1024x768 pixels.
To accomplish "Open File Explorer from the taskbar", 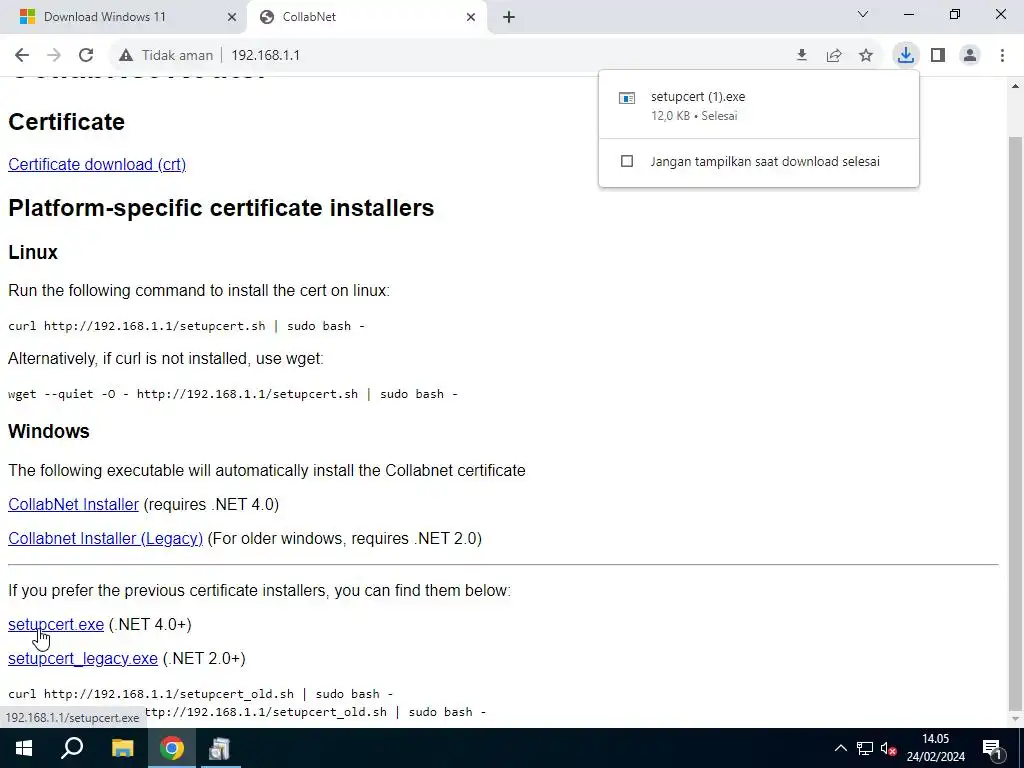I will [122, 748].
